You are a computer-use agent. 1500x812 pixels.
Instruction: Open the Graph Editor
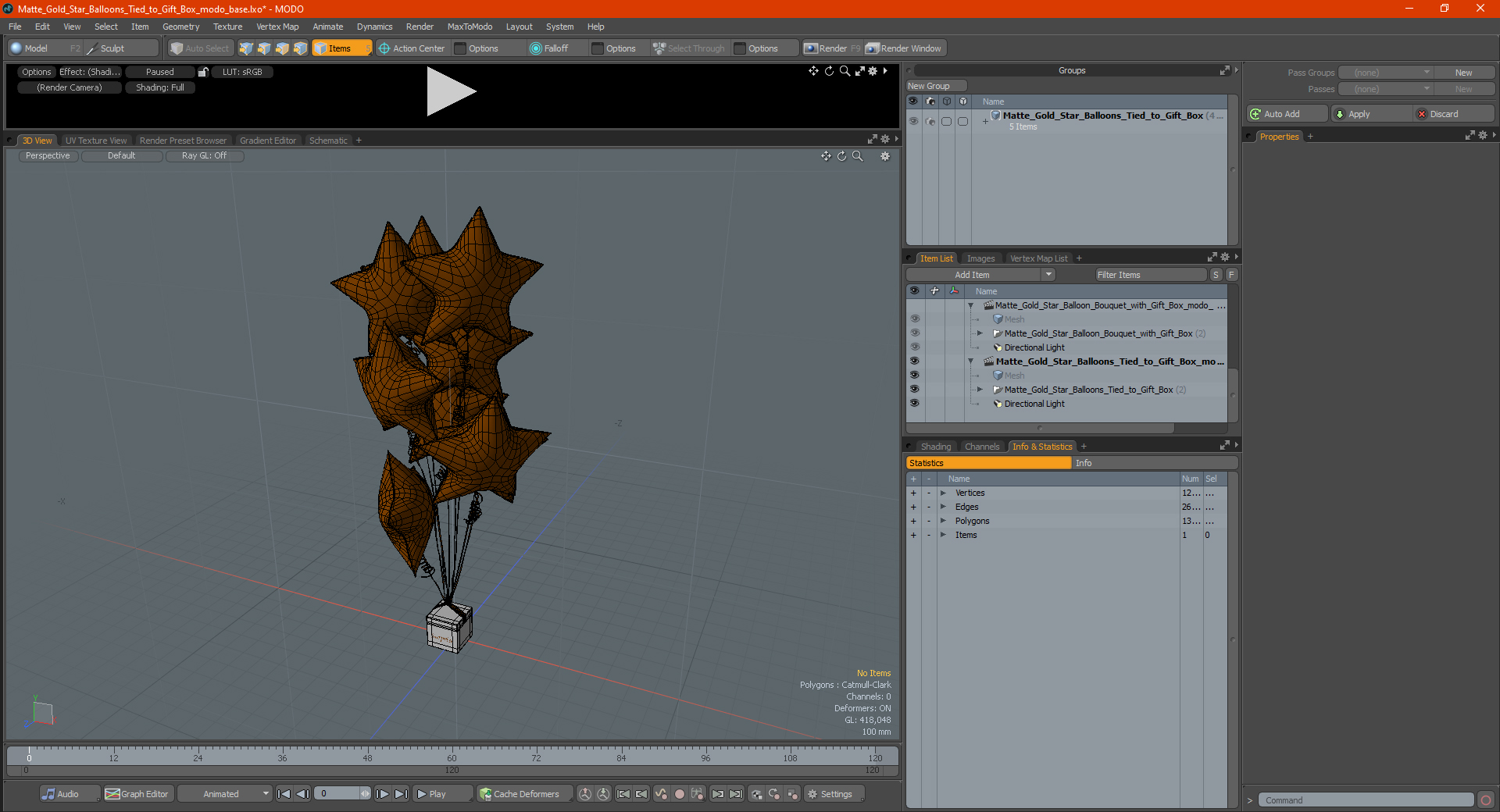pyautogui.click(x=137, y=794)
